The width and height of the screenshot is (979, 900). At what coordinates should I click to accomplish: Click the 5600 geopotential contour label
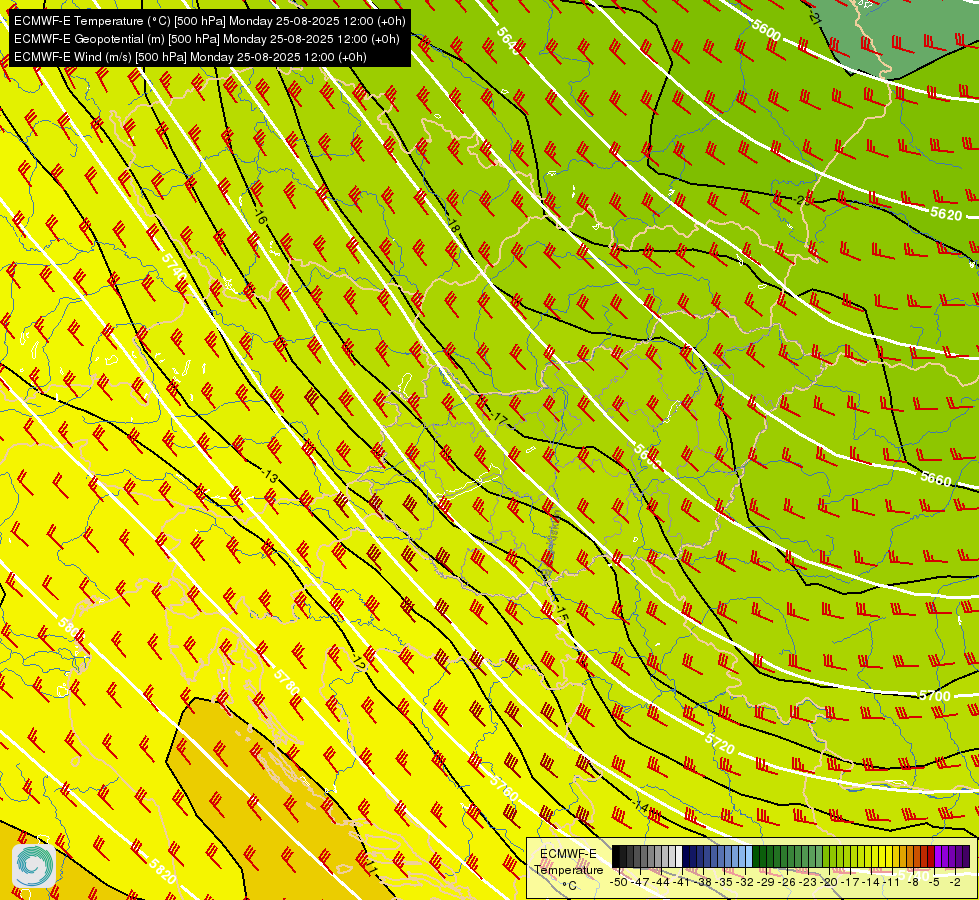(765, 29)
